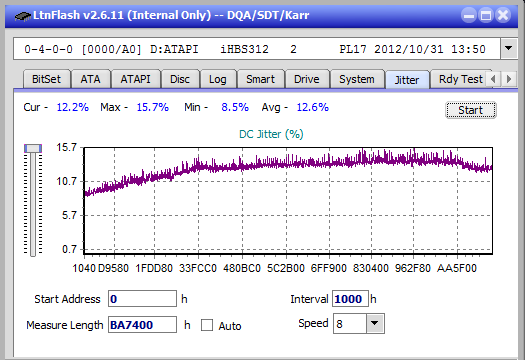Image resolution: width=525 pixels, height=360 pixels.
Task: Click the LtnFlash chip icon in title bar
Action: click(x=22, y=15)
